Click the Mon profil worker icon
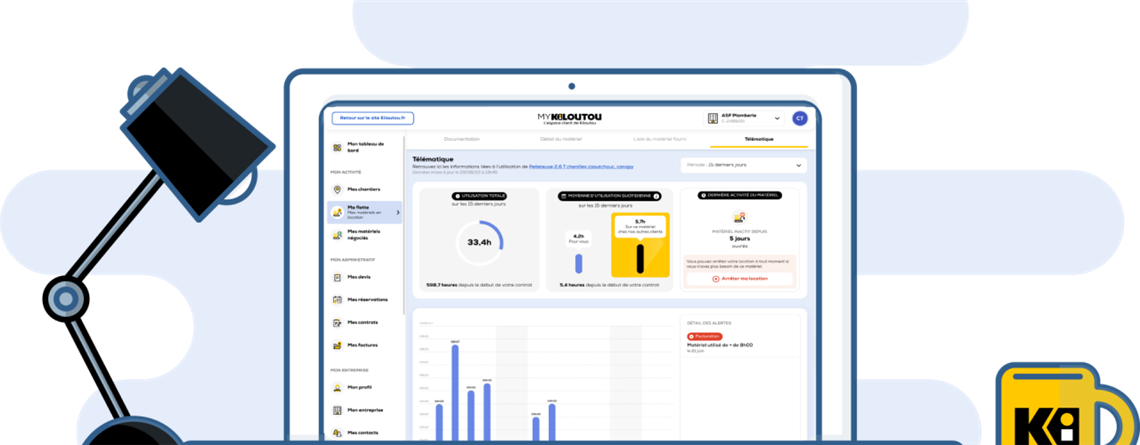This screenshot has width=1140, height=445. tap(337, 387)
